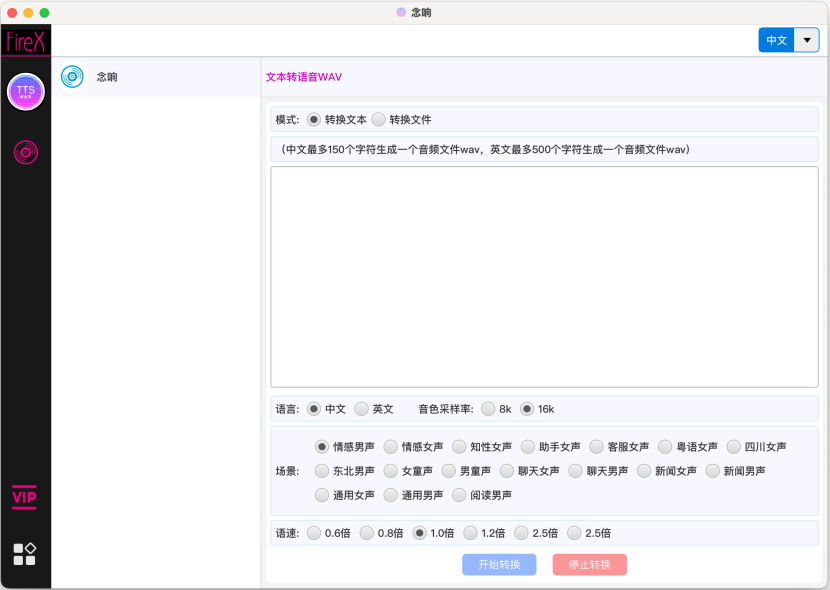Image resolution: width=830 pixels, height=590 pixels.
Task: Click the 开始转换 button
Action: pos(499,565)
